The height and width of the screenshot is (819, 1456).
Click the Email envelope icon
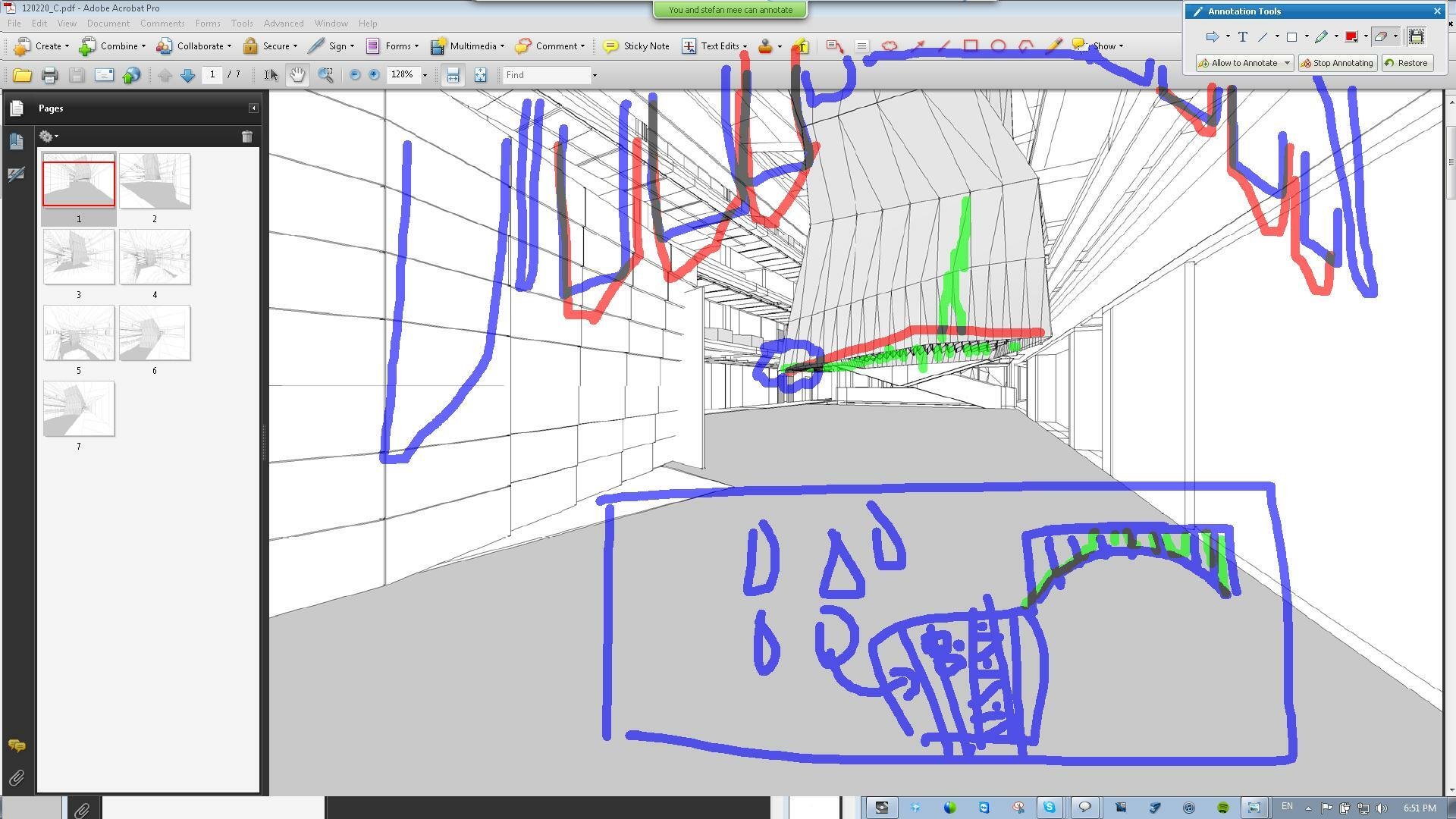pyautogui.click(x=104, y=75)
